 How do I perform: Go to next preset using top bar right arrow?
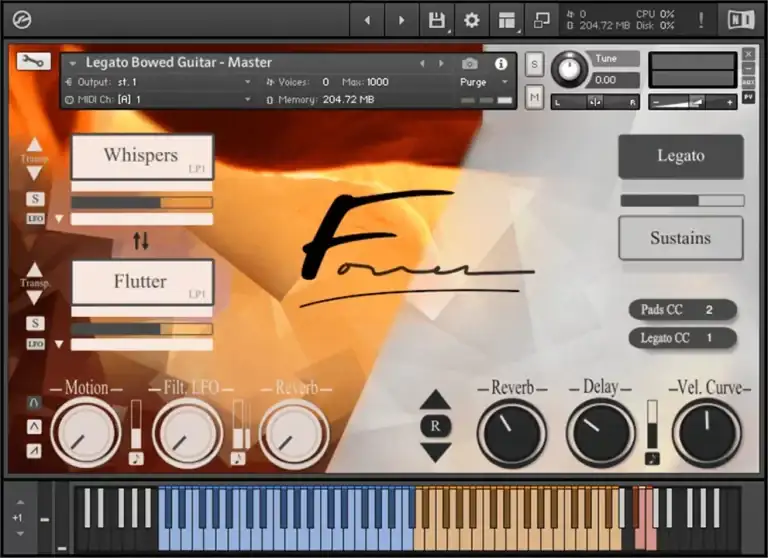[401, 20]
